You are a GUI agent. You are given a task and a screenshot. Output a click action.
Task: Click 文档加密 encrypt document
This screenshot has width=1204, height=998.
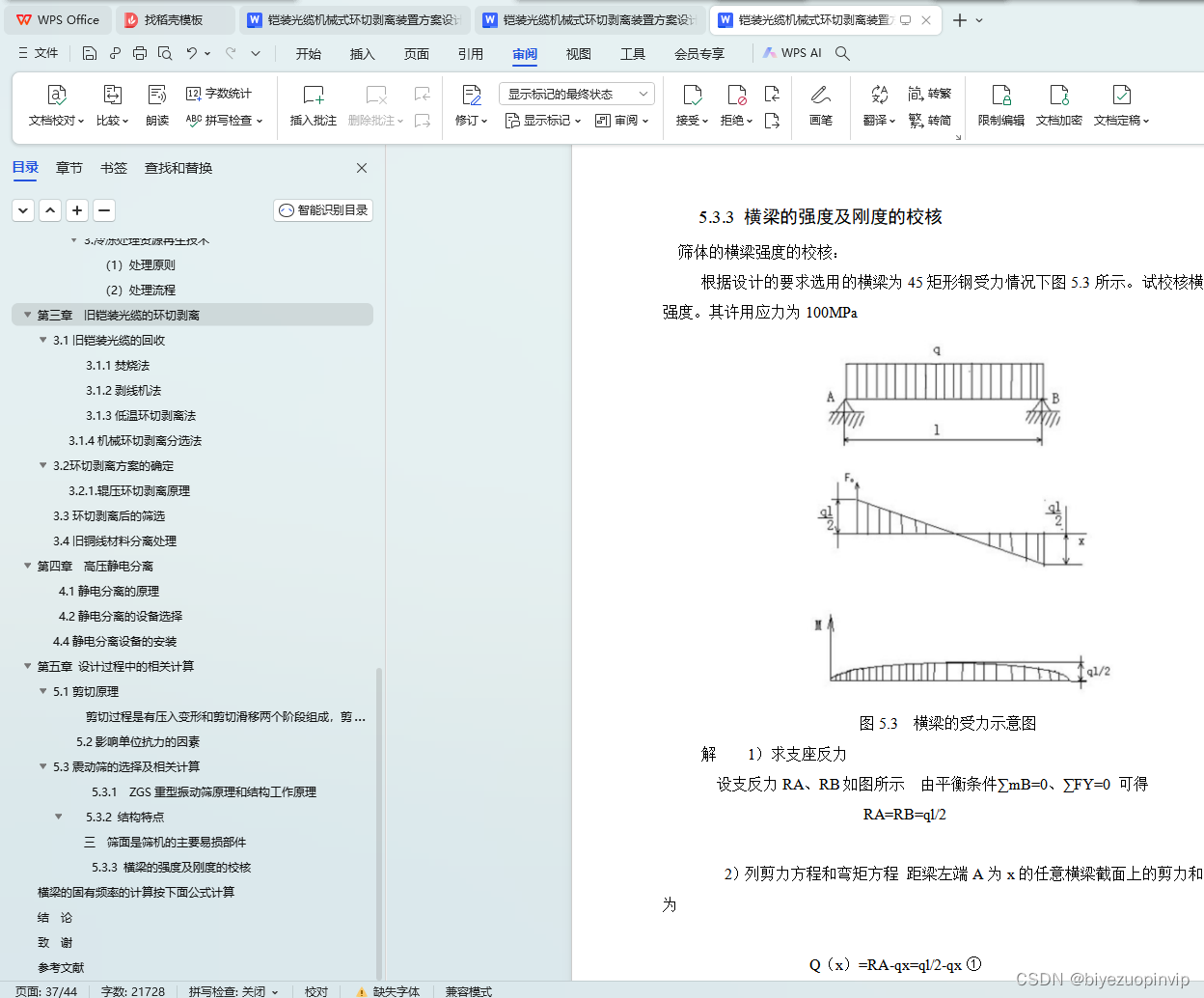tap(1059, 106)
